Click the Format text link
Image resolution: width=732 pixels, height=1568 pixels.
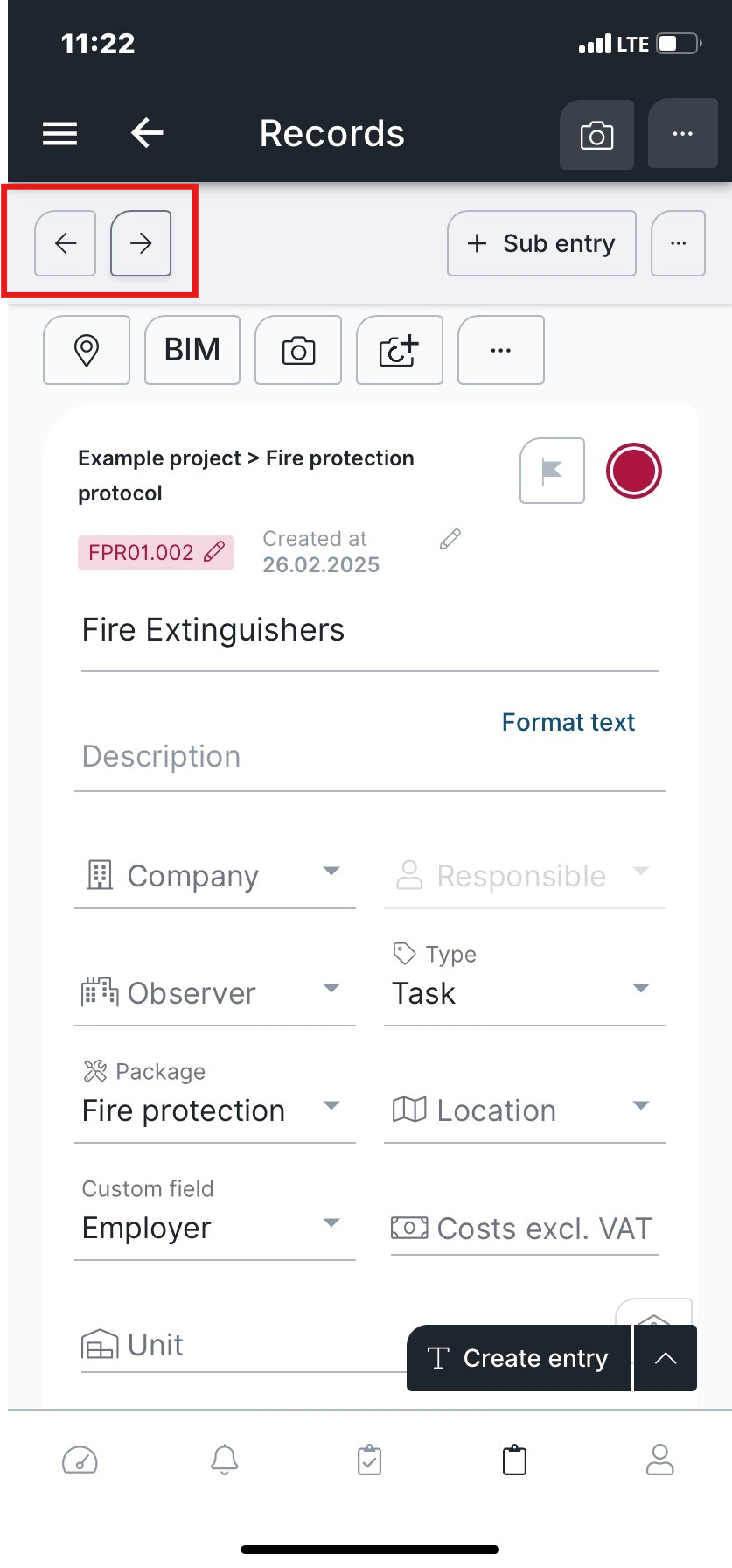(568, 722)
